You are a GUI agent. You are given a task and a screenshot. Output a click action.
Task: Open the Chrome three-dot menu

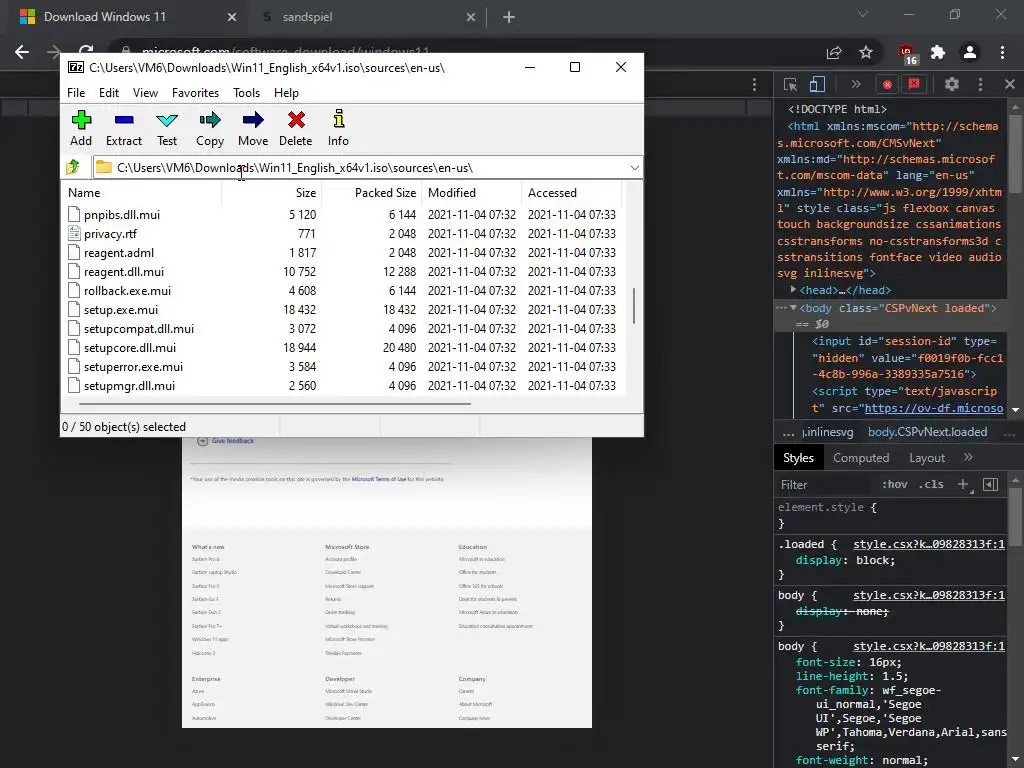pyautogui.click(x=1002, y=52)
